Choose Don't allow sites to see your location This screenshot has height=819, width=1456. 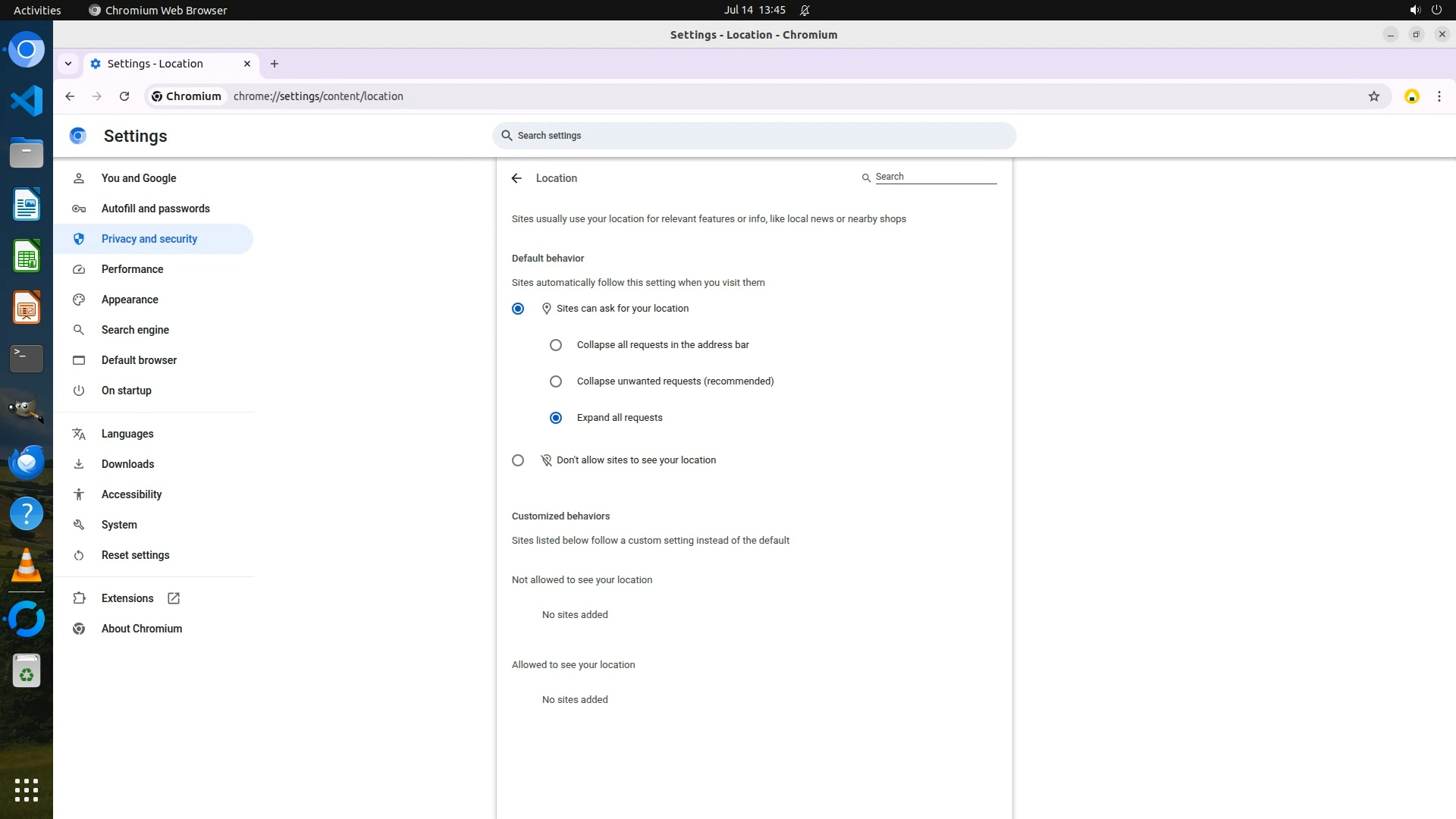pyautogui.click(x=518, y=460)
